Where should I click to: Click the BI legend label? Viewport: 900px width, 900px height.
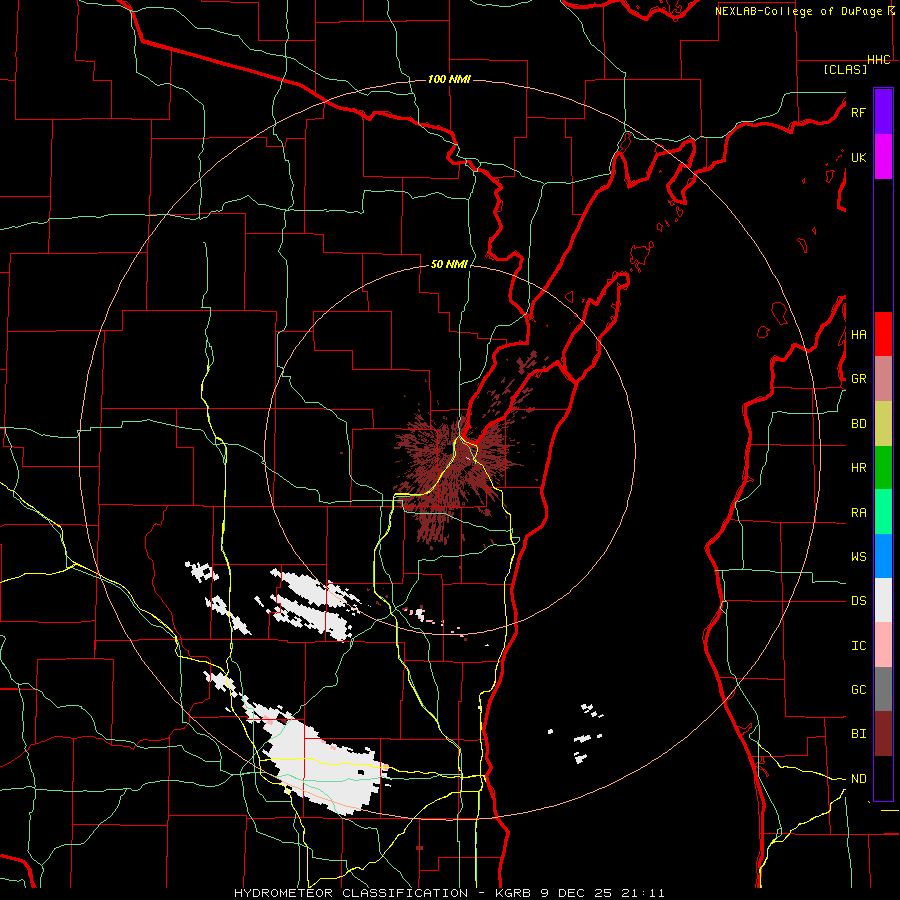coord(859,734)
